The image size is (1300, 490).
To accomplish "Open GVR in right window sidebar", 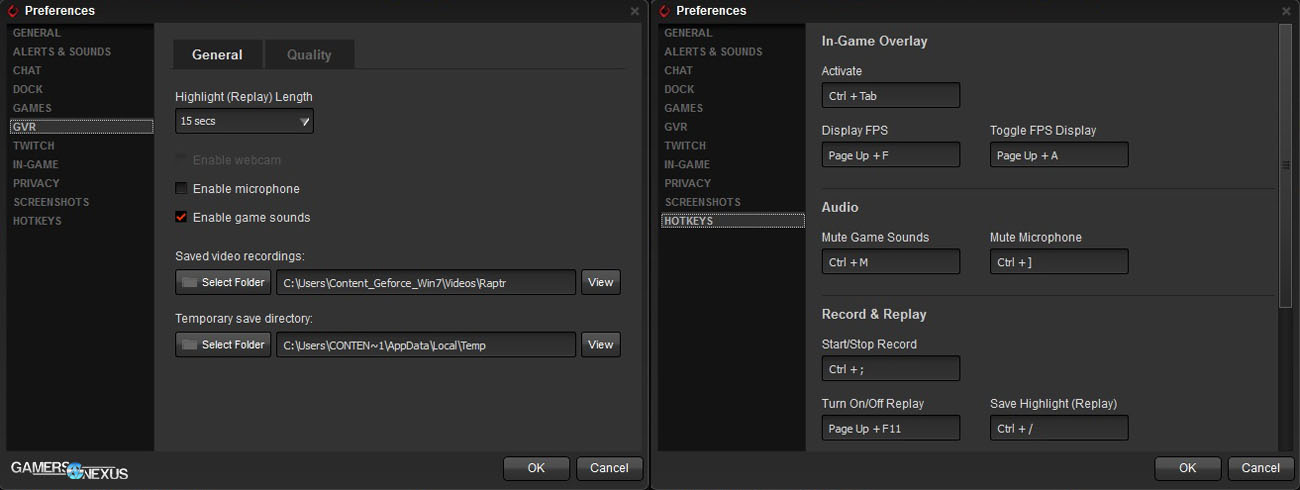I will coord(676,127).
